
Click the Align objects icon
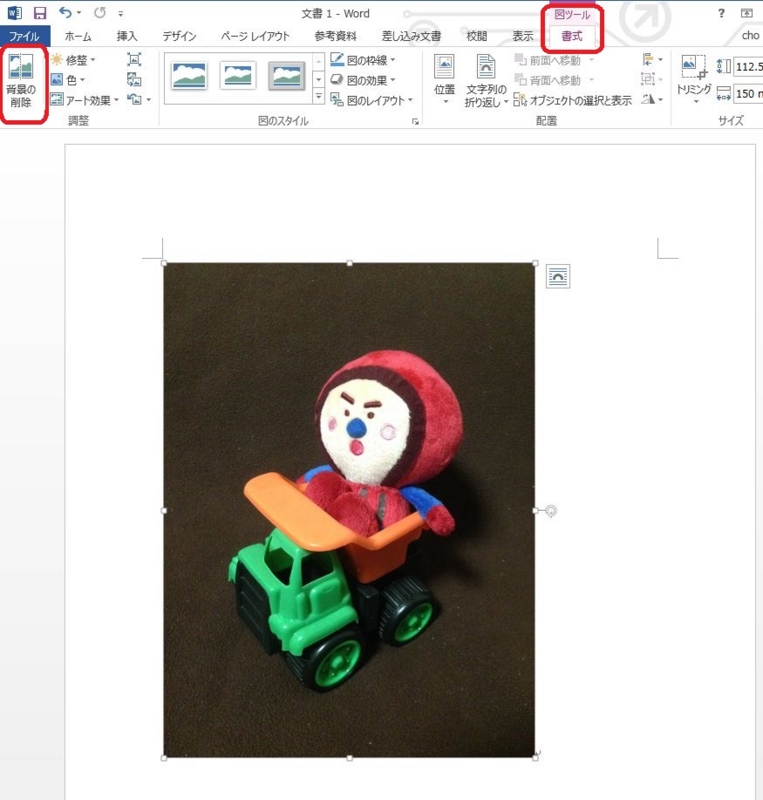pyautogui.click(x=652, y=60)
